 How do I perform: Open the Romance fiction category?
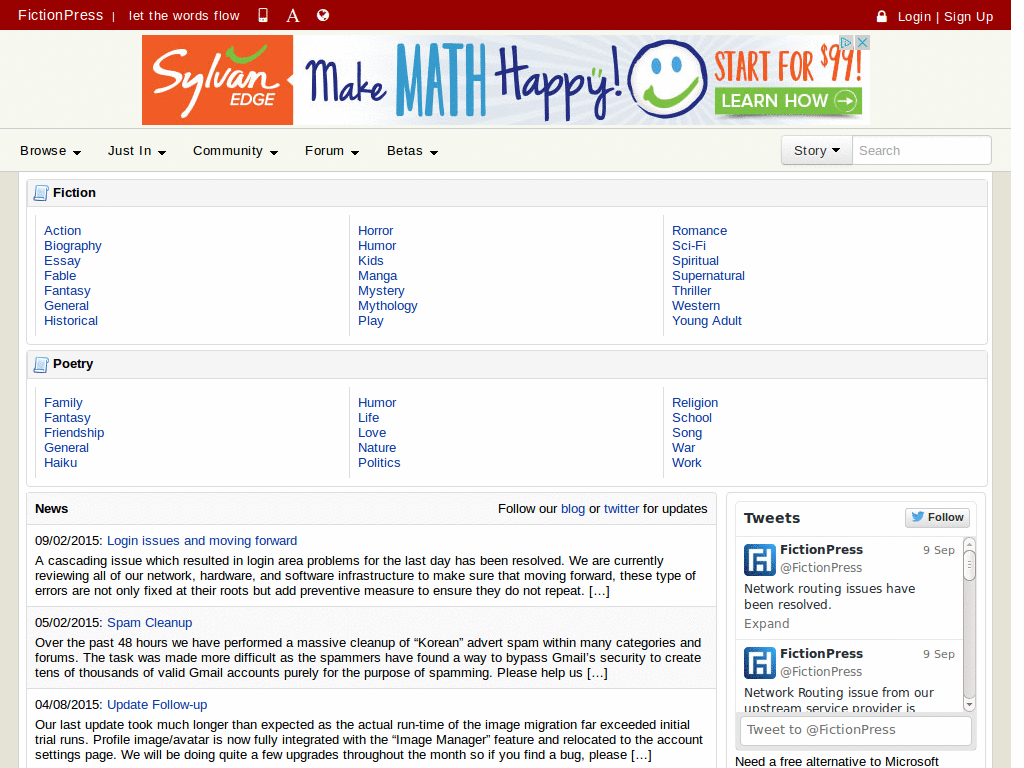[x=699, y=231]
